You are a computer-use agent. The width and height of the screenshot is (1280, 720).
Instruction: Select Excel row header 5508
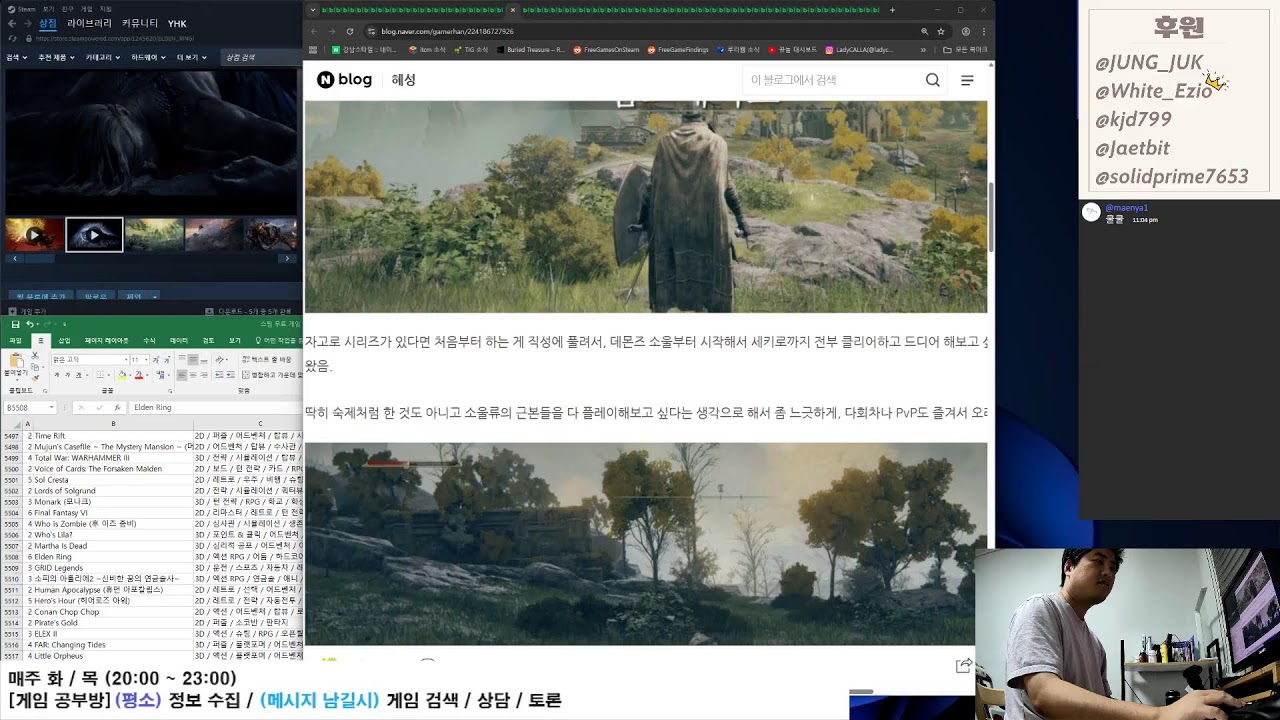(x=12, y=556)
